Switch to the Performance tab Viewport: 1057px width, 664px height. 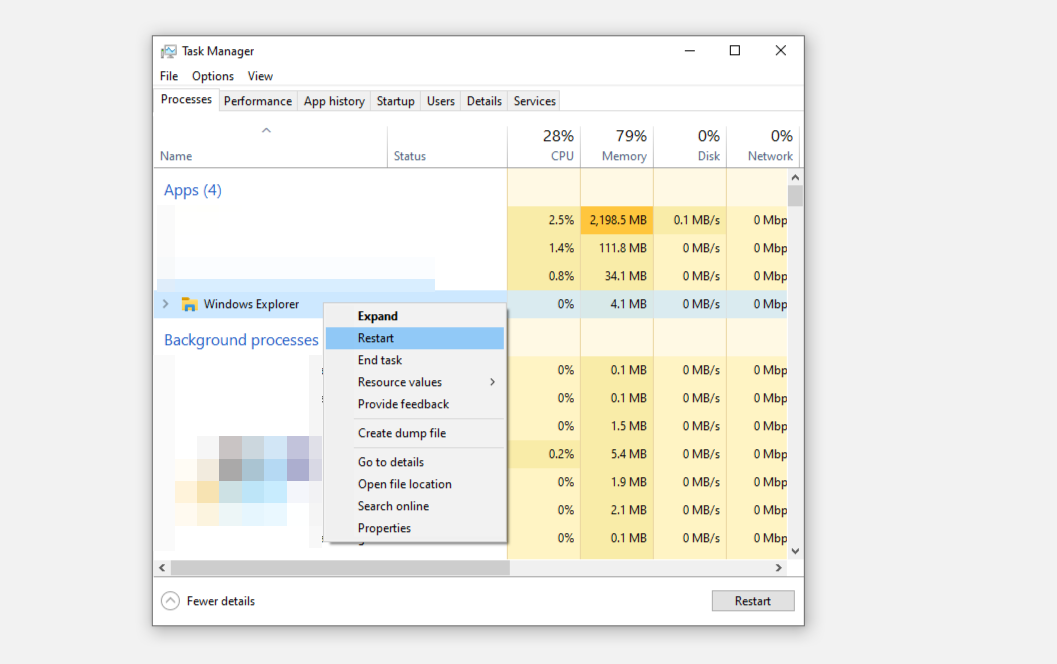pyautogui.click(x=258, y=100)
